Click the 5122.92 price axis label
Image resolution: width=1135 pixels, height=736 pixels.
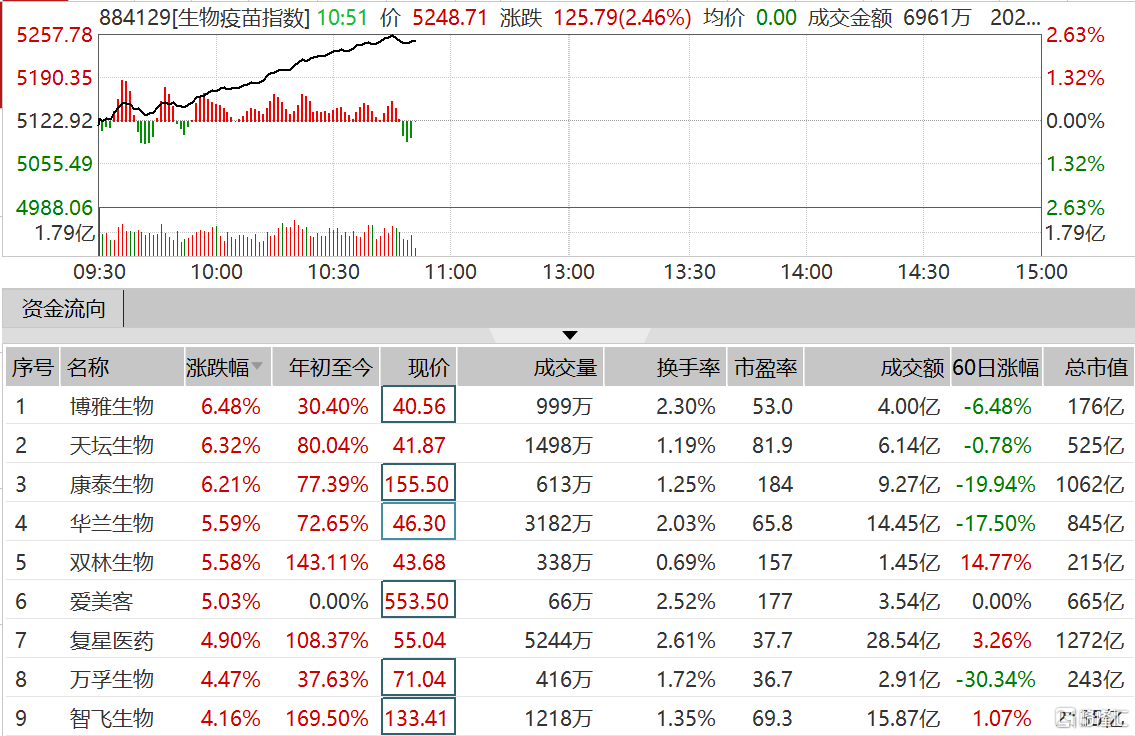point(54,121)
